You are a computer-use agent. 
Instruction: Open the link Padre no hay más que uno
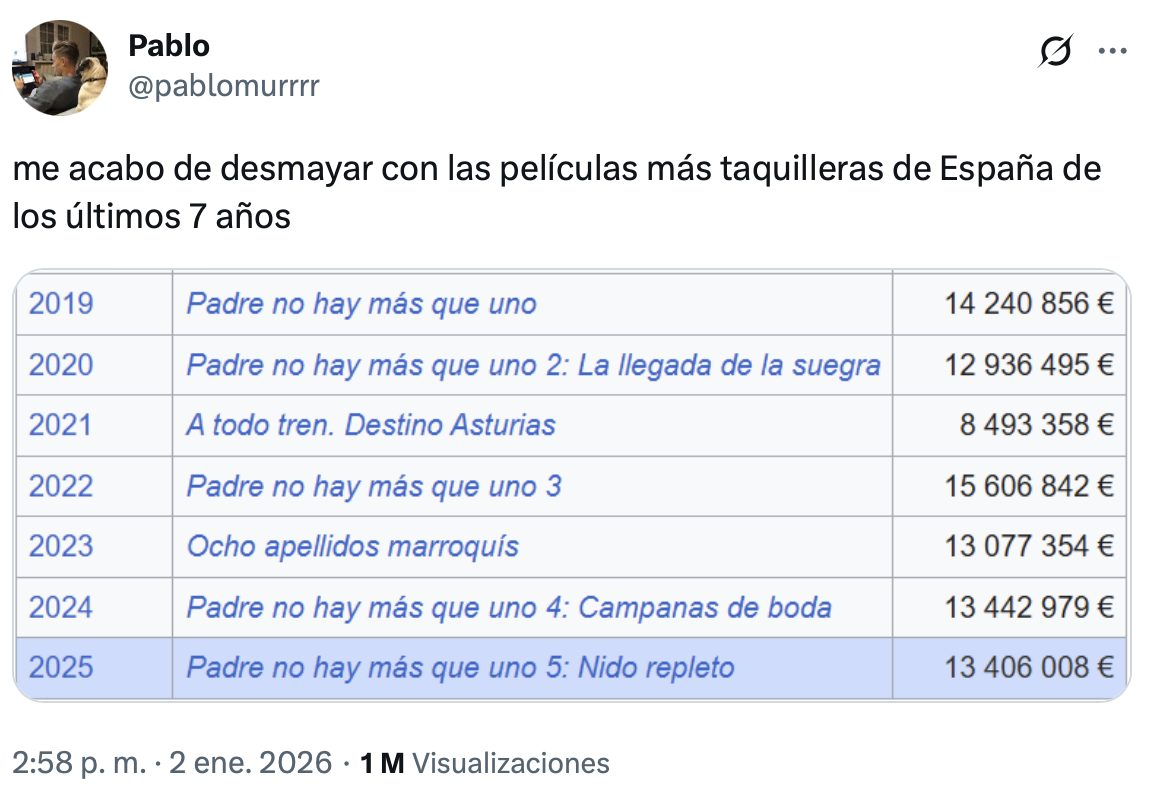coord(361,304)
